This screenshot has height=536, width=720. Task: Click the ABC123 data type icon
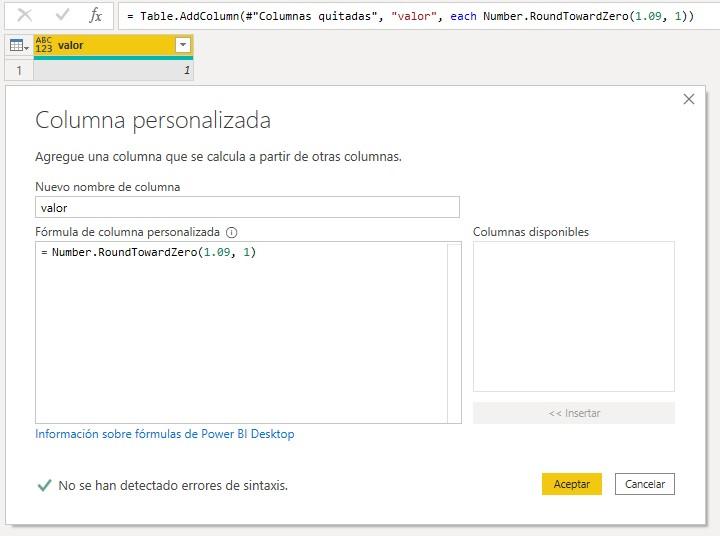click(x=44, y=45)
